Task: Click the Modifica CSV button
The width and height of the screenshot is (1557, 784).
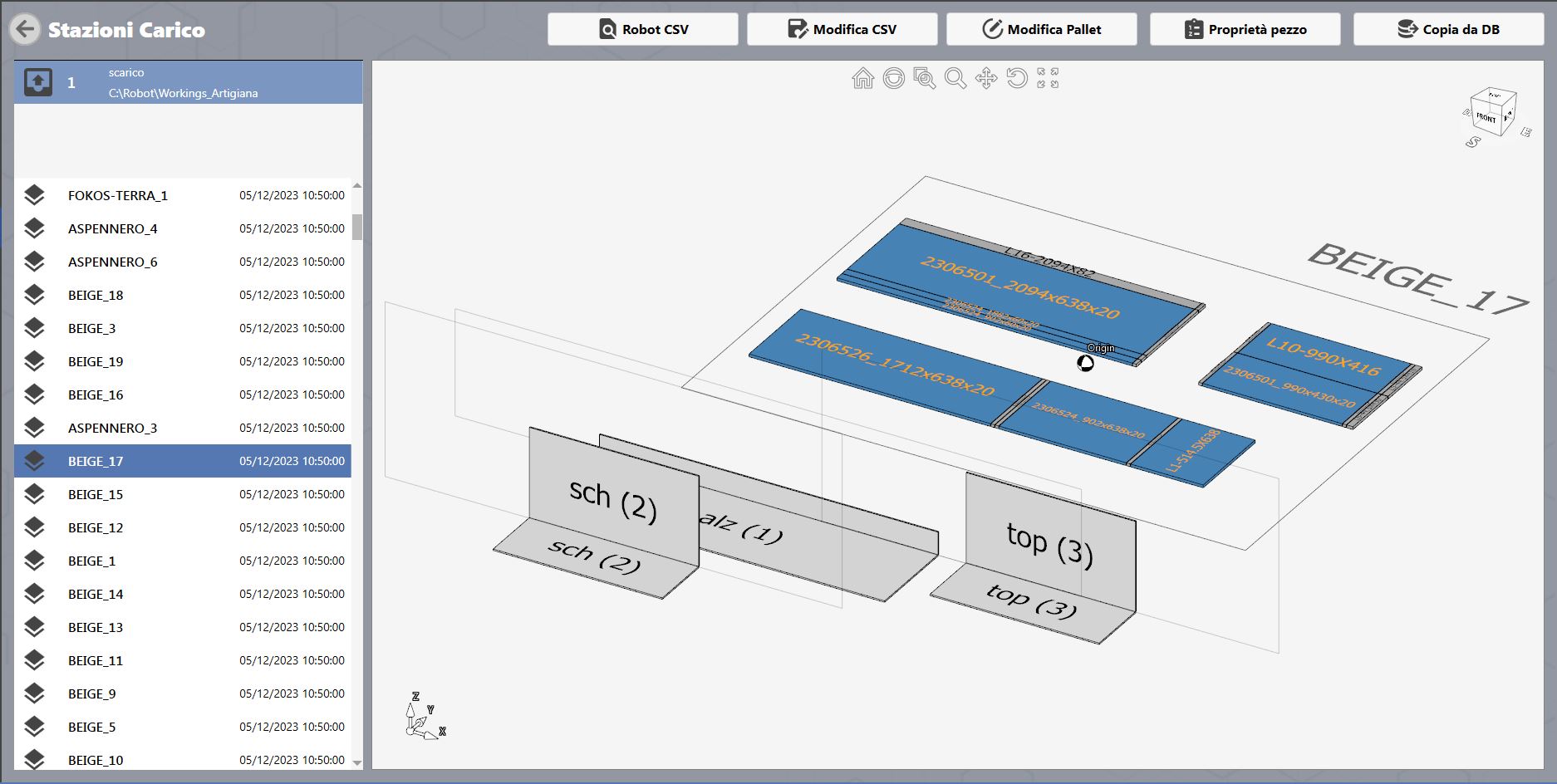Action: 842,29
